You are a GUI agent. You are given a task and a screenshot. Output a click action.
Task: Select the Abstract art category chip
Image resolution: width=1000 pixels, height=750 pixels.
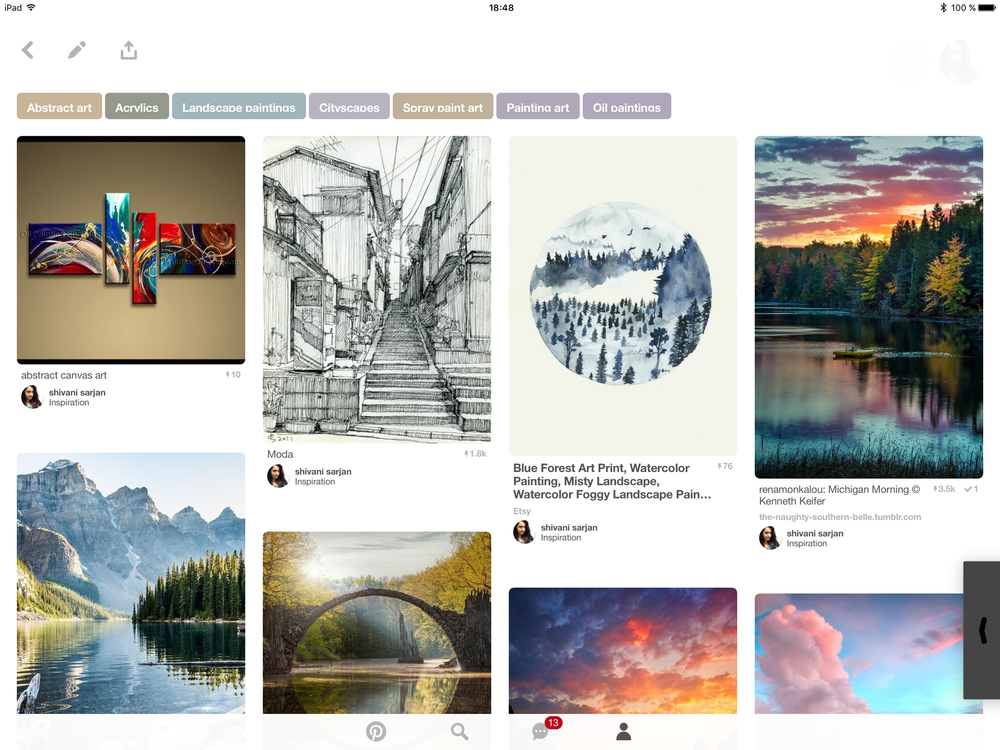(59, 107)
